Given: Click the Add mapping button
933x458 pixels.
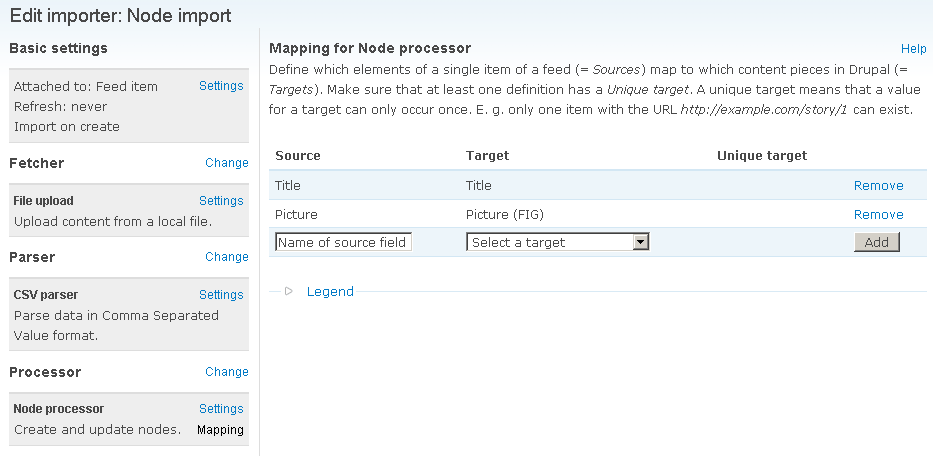Looking at the screenshot, I should coord(876,242).
